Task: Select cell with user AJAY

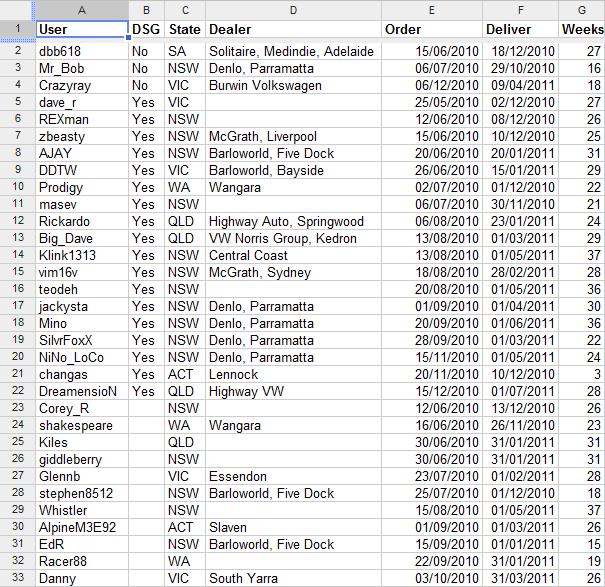Action: (82, 153)
